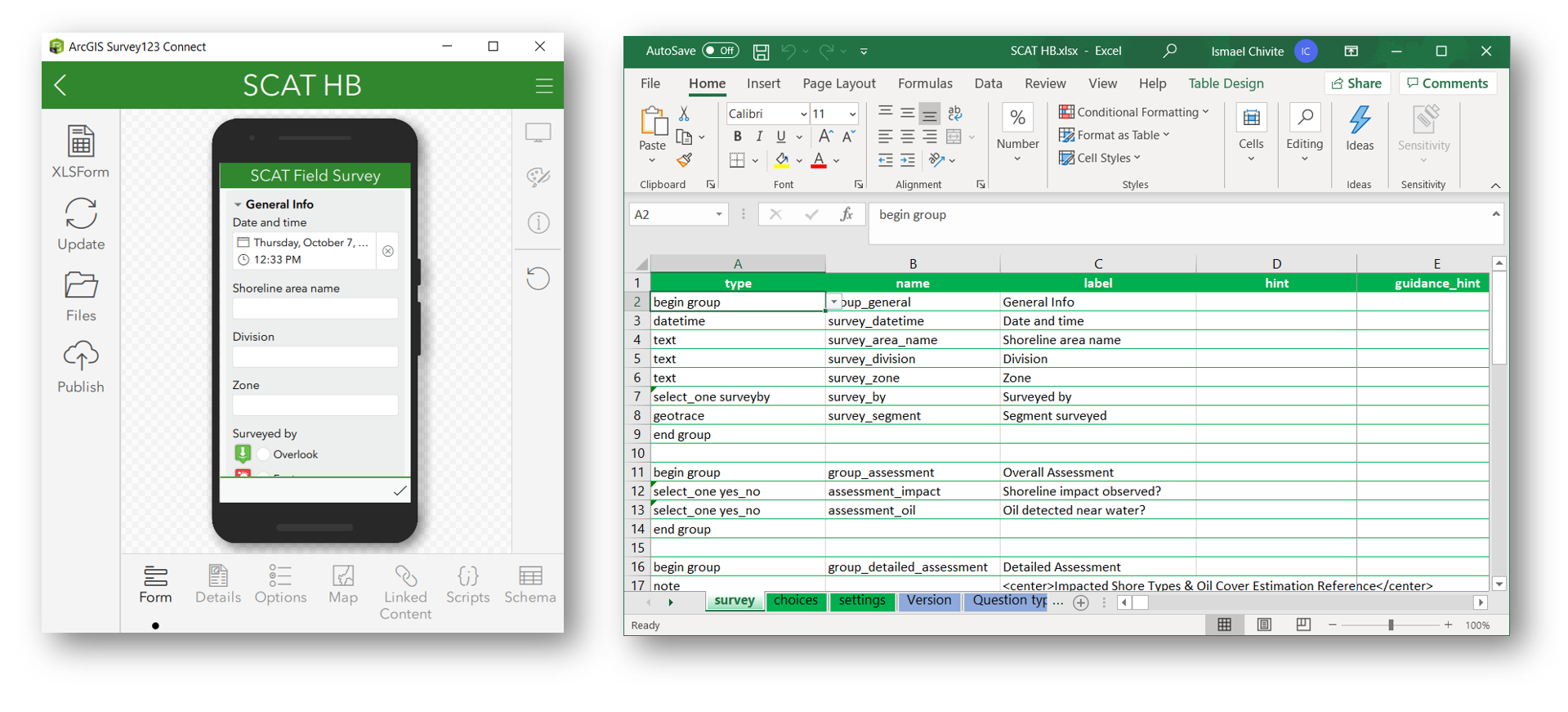Toggle bold formatting in Excel
Viewport: 1568px width, 712px height.
coord(737,137)
